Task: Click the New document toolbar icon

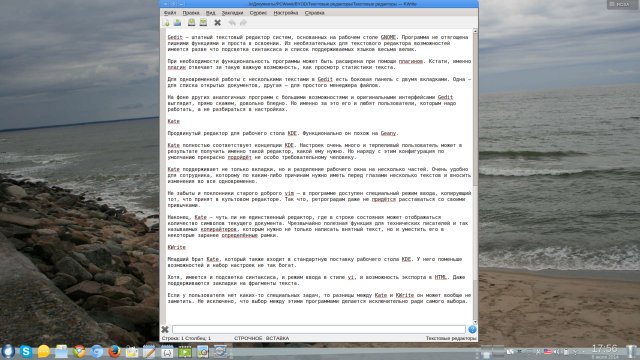Action: tap(166, 22)
